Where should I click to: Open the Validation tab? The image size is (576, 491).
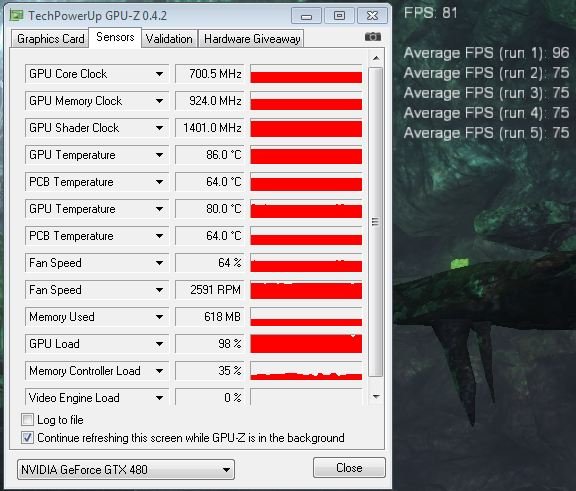(x=169, y=39)
